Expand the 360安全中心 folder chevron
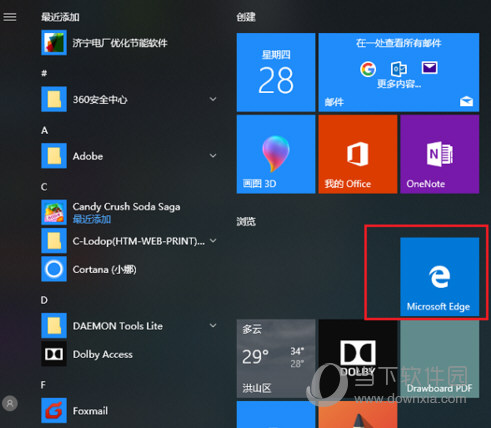 [x=213, y=99]
